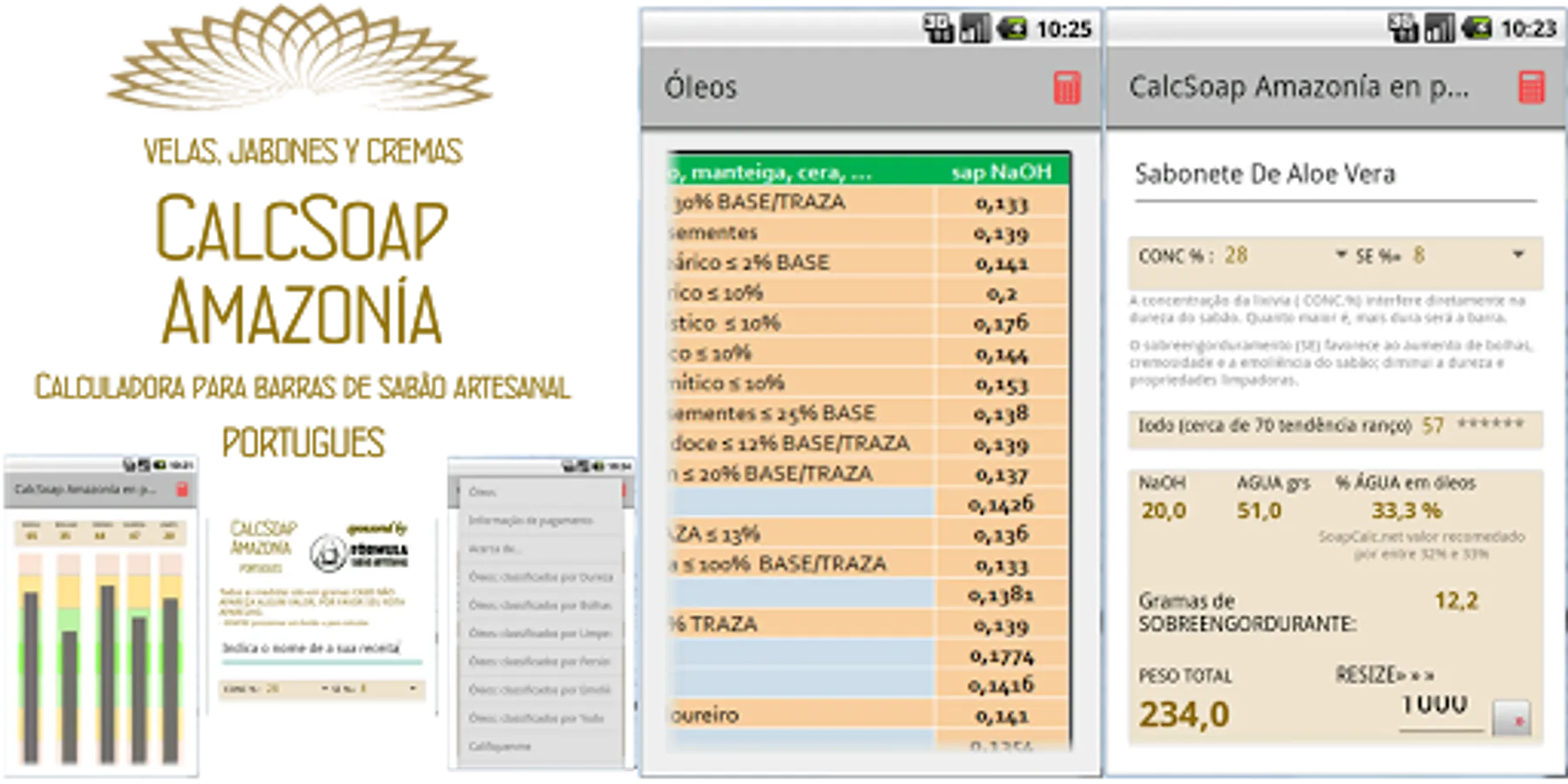Click the golden lotus logo
1568x784 pixels.
[x=300, y=57]
